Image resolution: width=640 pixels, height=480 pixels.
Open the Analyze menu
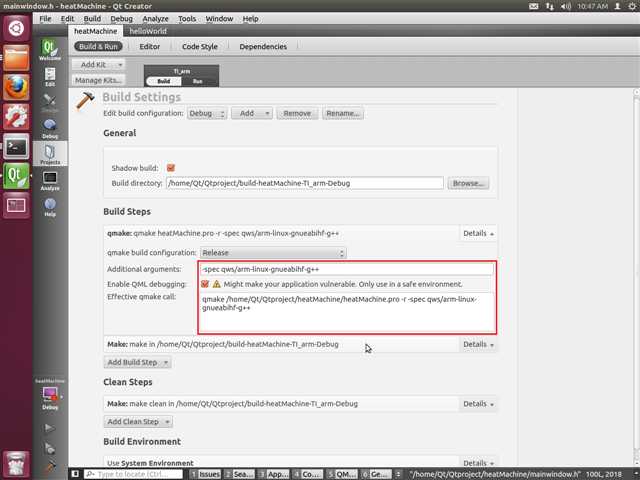click(155, 19)
